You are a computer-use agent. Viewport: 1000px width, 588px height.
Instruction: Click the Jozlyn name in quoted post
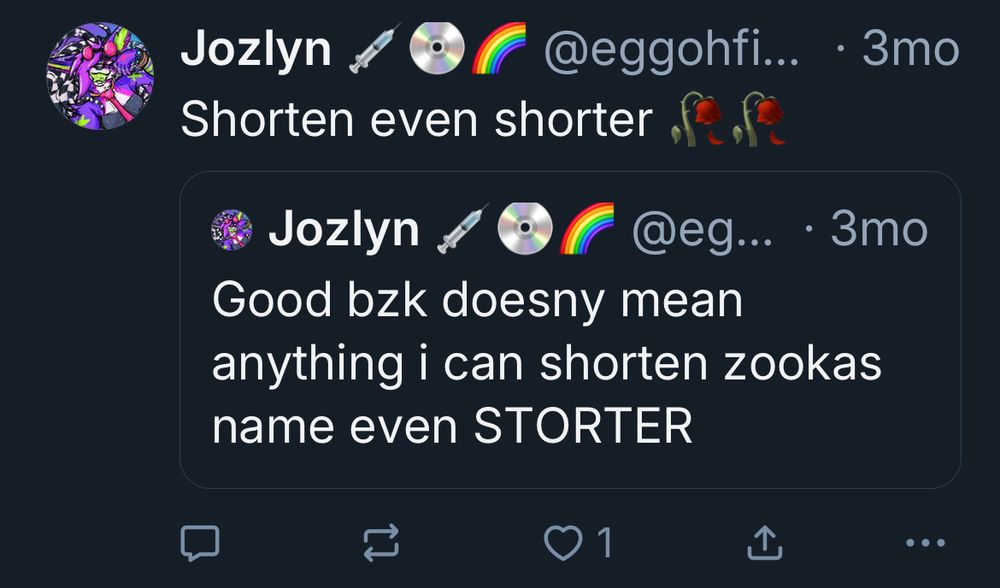pos(344,229)
